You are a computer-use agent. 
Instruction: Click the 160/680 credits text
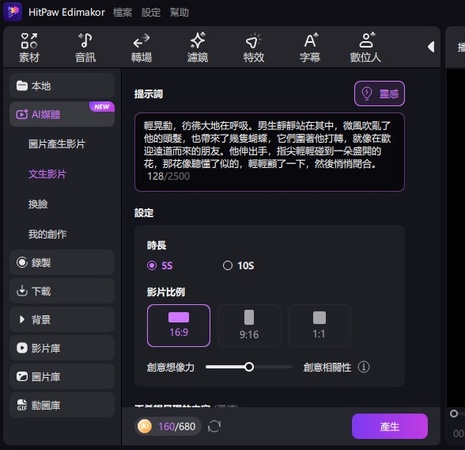[177, 426]
